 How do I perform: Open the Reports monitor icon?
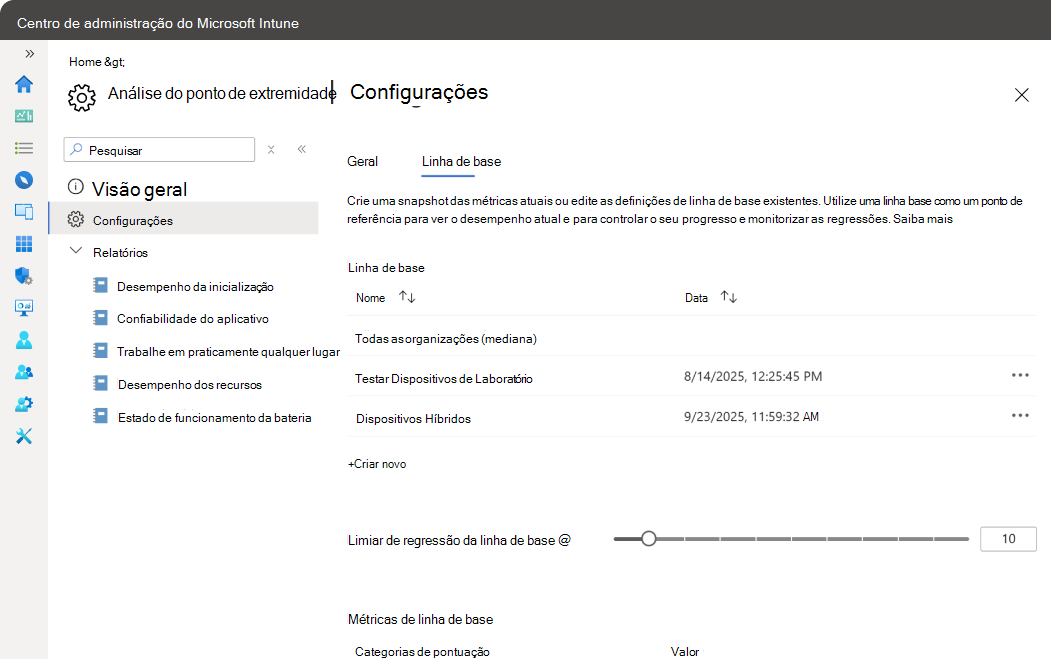click(x=23, y=308)
